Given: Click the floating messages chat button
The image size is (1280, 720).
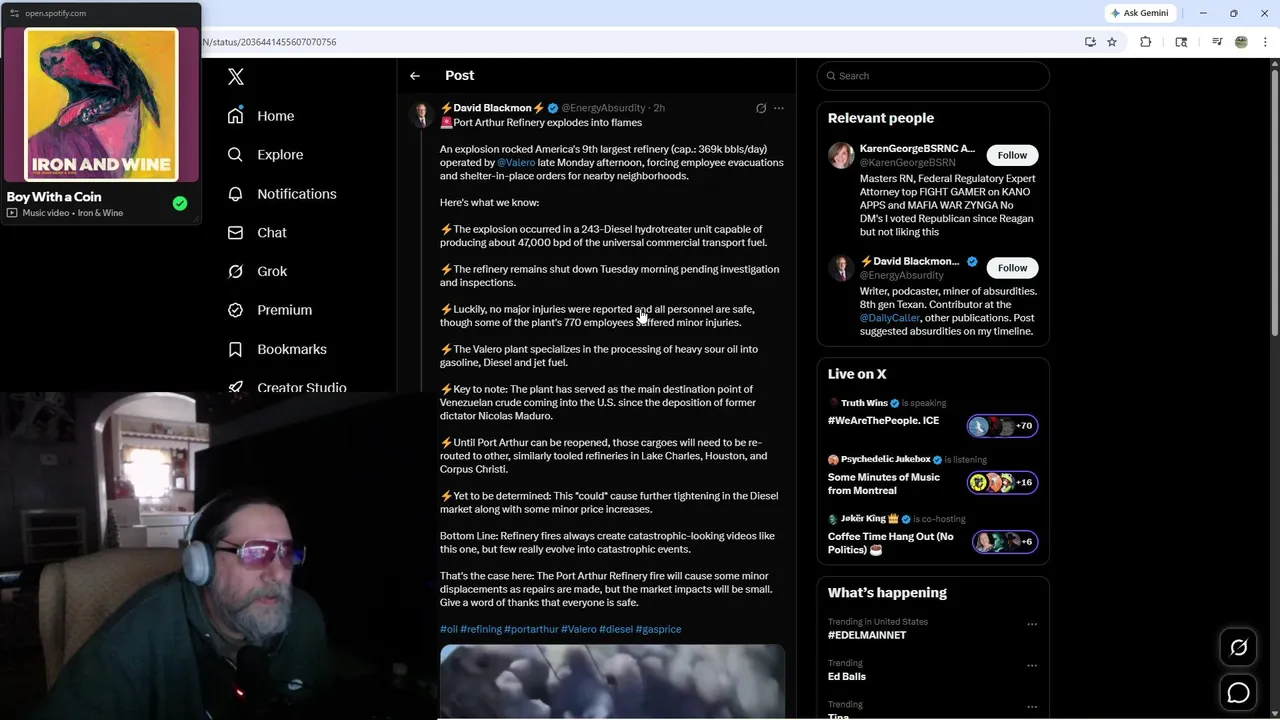Looking at the screenshot, I should (x=1238, y=692).
